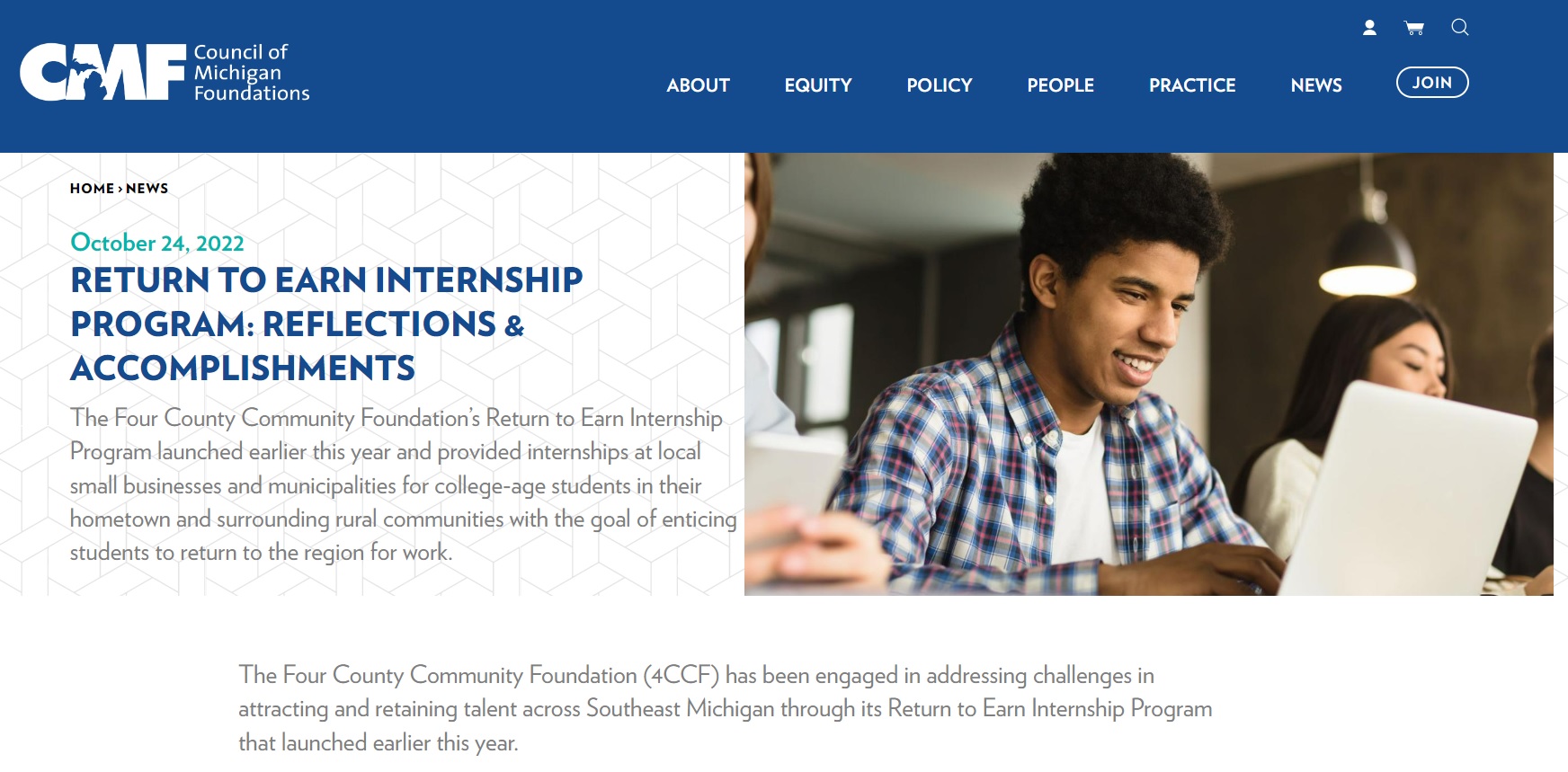The image size is (1568, 772).
Task: Click the CMF lettermark logo
Action: coord(102,73)
